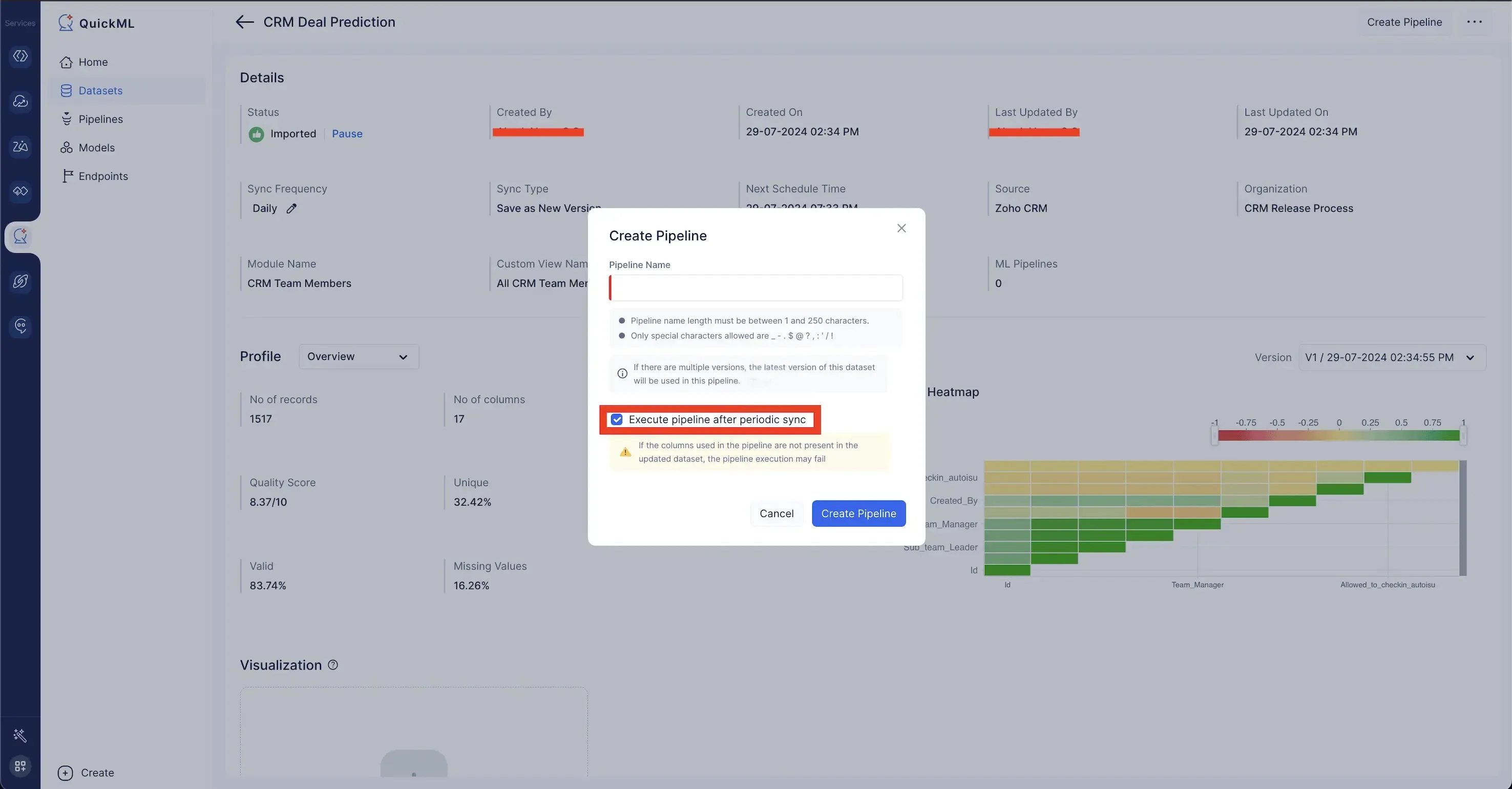This screenshot has height=789, width=1512.
Task: Click the No of records value 1517
Action: click(261, 419)
